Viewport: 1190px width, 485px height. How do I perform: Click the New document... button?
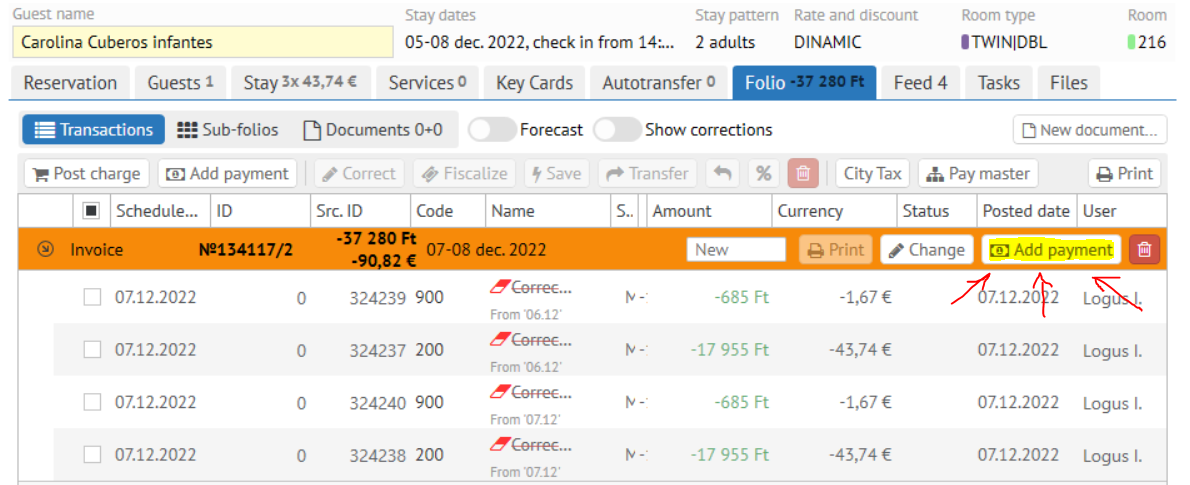(x=1090, y=130)
